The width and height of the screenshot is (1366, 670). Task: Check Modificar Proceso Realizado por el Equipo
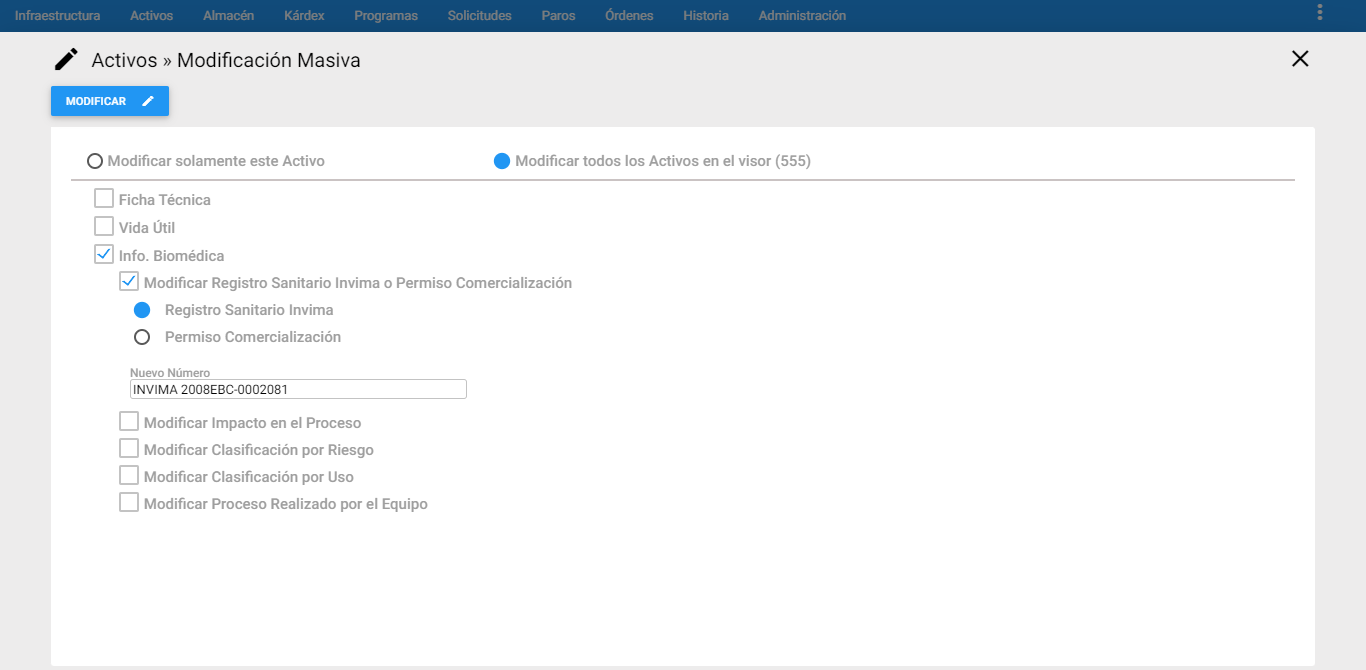click(128, 502)
